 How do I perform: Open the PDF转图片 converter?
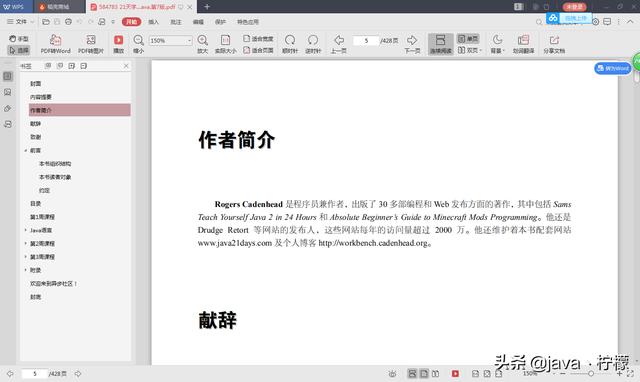click(91, 44)
